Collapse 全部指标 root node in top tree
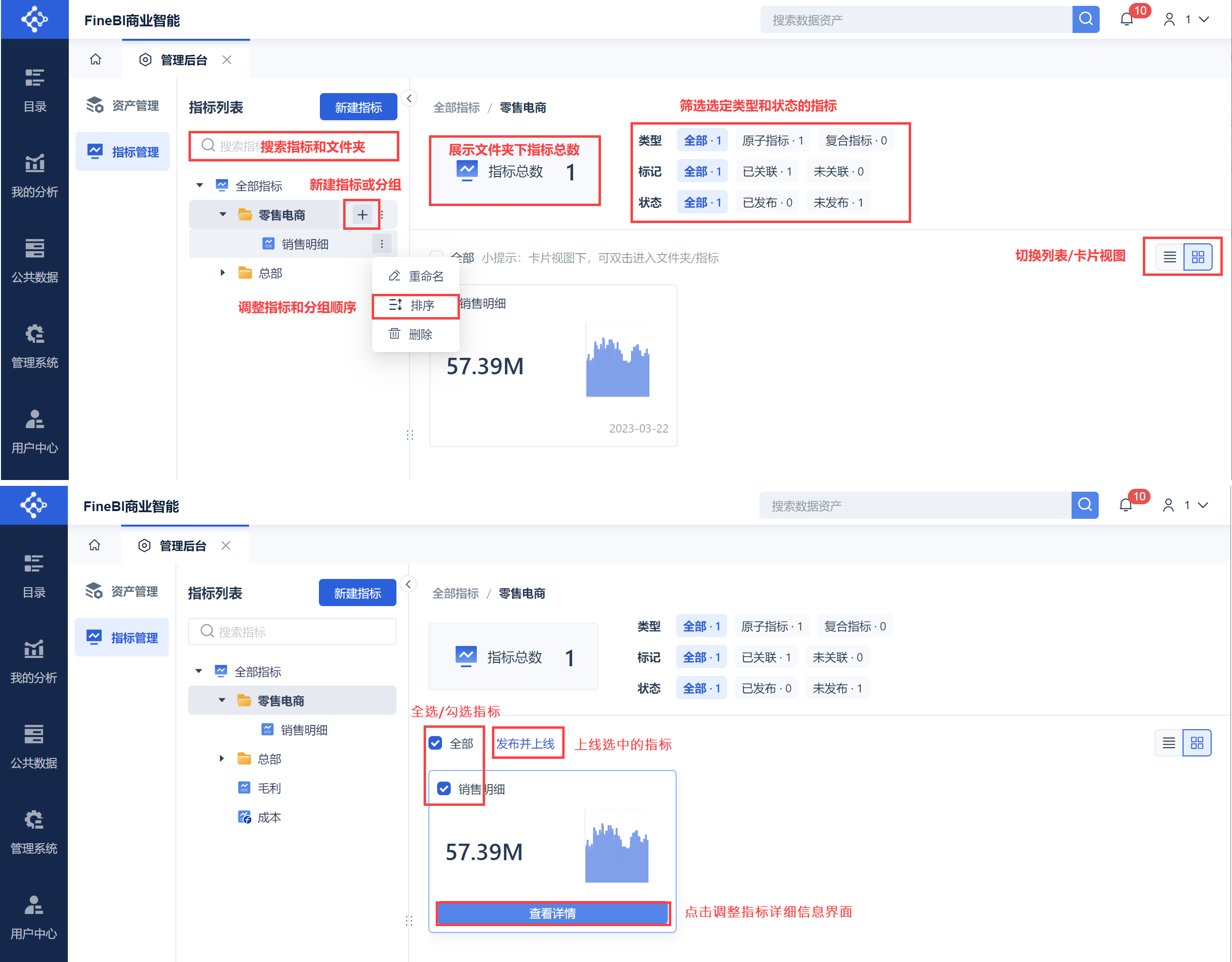The image size is (1232, 962). [x=199, y=186]
